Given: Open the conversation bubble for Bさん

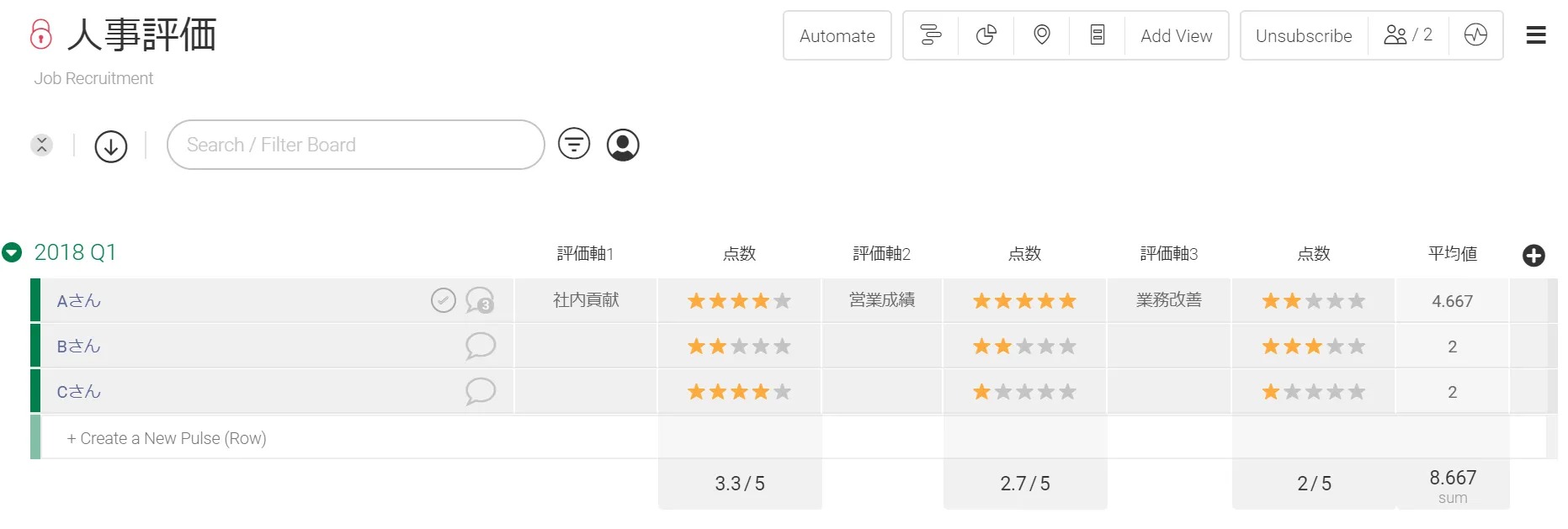Looking at the screenshot, I should click(481, 346).
